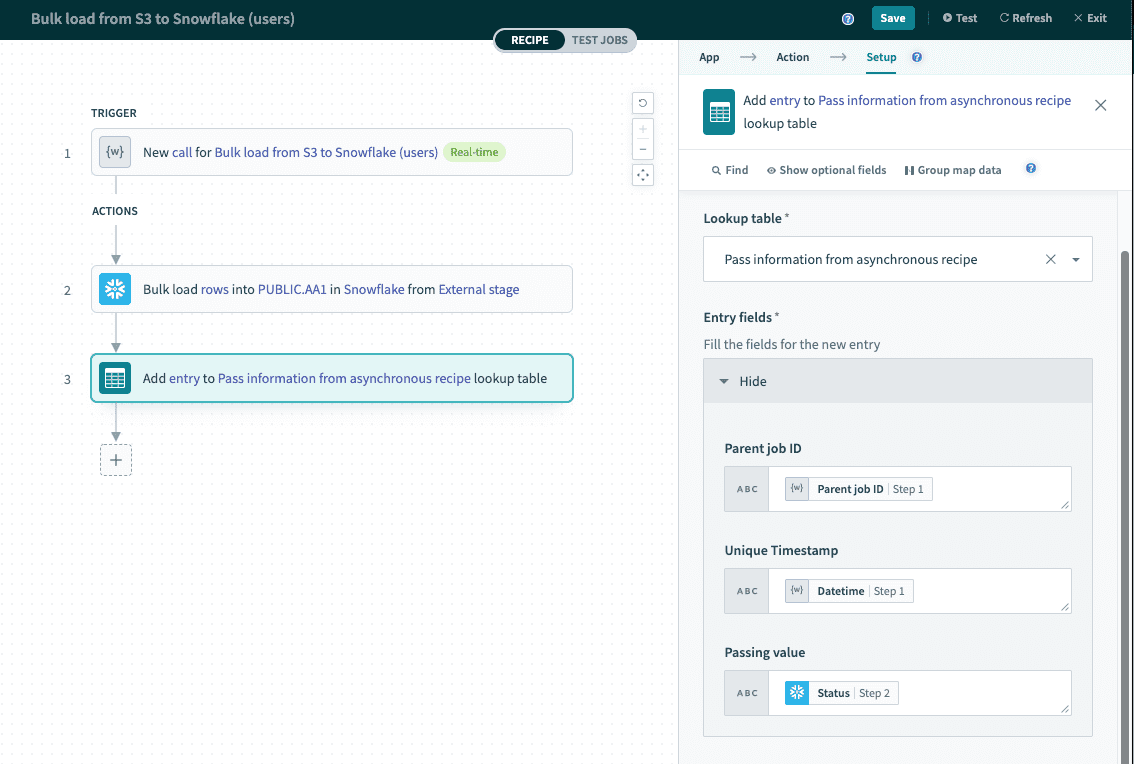Select the RECIPE view toggle

(x=530, y=40)
